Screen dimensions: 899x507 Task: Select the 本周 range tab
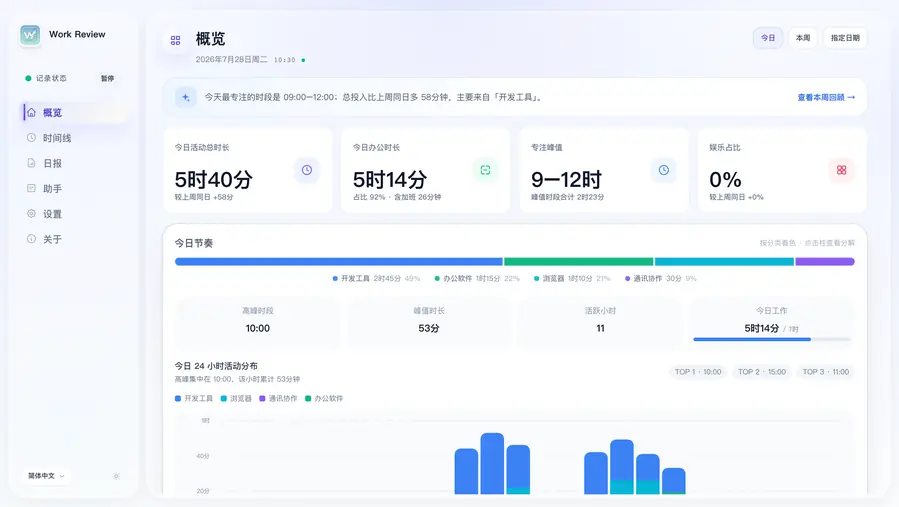[803, 38]
